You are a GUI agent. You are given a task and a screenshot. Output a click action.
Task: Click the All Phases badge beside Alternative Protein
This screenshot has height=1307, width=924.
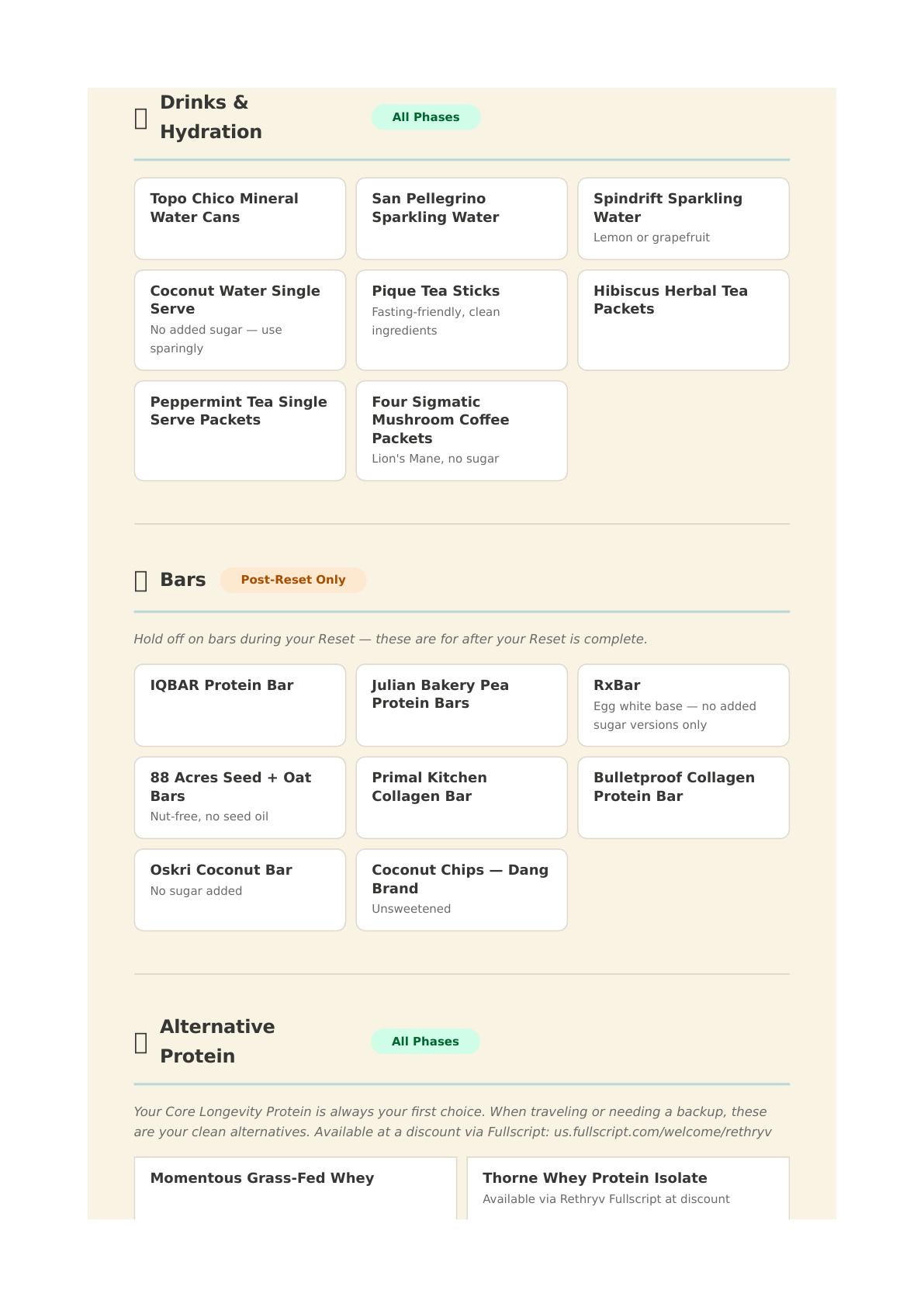[425, 1042]
